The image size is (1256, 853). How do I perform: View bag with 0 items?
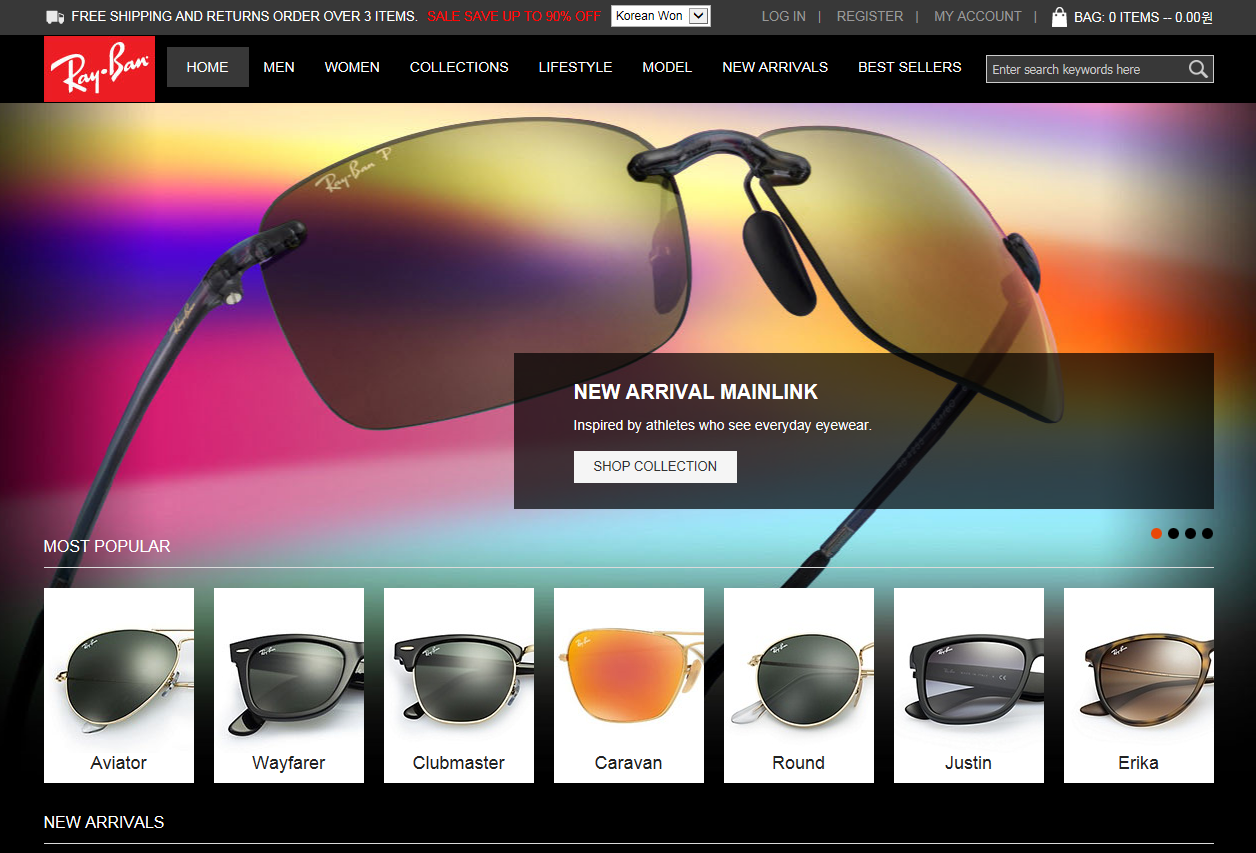[1143, 17]
